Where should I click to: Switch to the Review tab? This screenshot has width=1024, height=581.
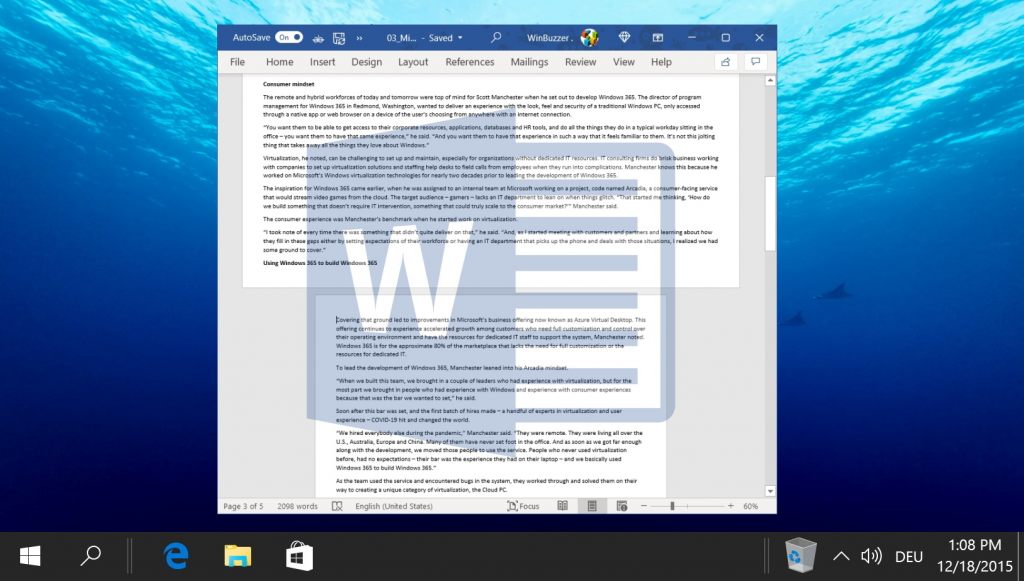click(581, 62)
